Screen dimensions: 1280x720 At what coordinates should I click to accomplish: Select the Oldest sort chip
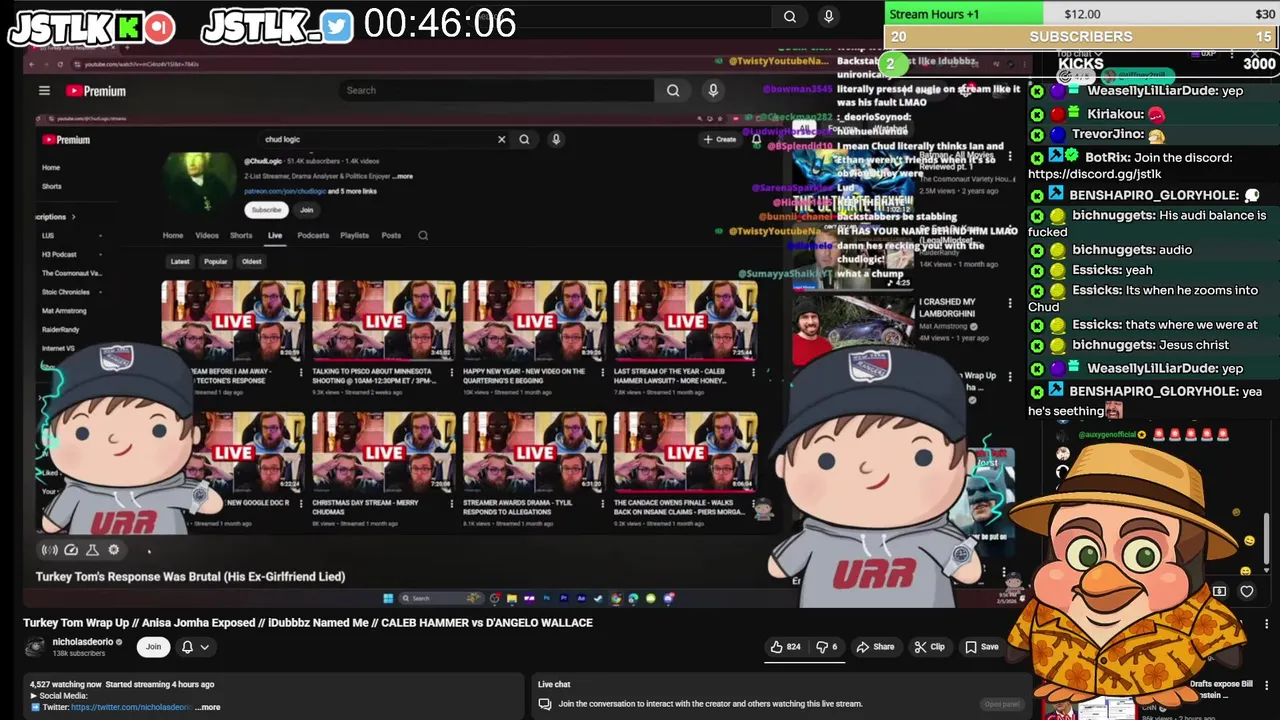coord(251,262)
